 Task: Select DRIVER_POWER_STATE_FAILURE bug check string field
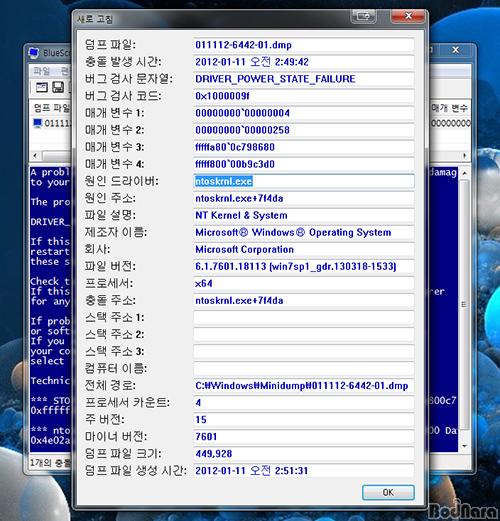[x=304, y=79]
